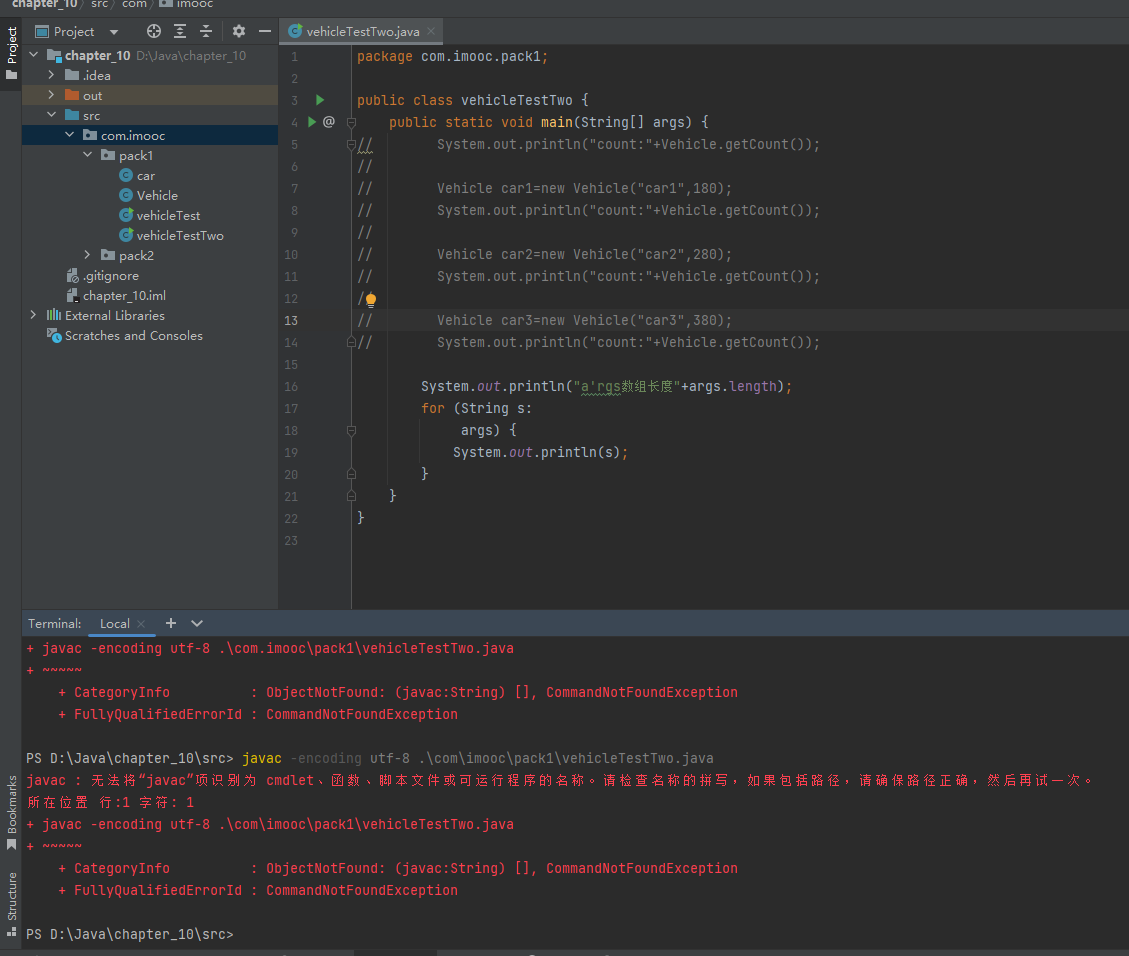Open vehicleTest class in tree
Image resolution: width=1129 pixels, height=956 pixels.
pos(168,215)
